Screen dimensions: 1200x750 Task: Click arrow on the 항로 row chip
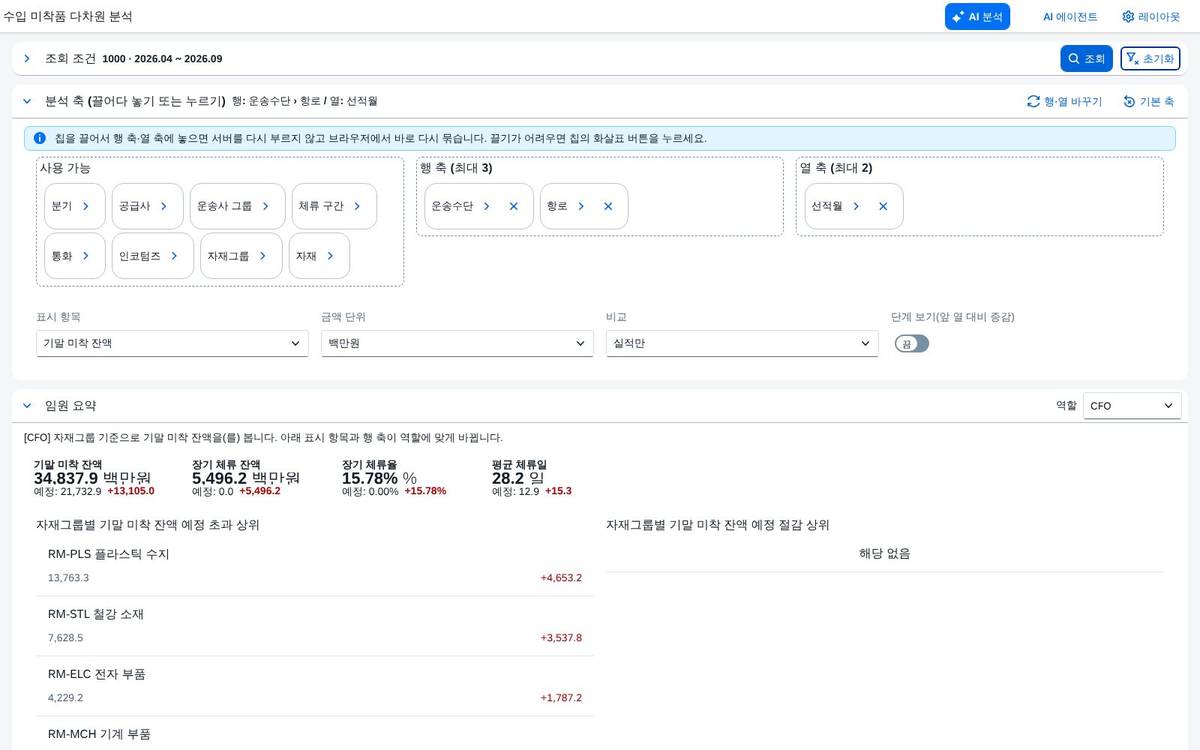pos(581,206)
